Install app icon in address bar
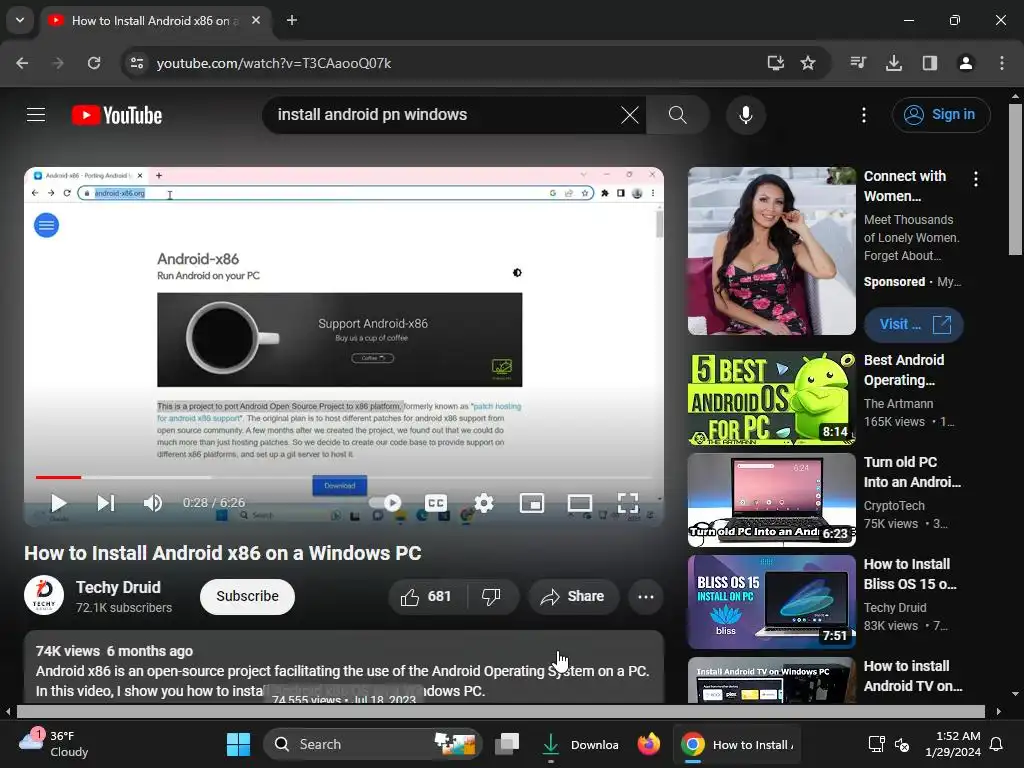The image size is (1024, 768). (775, 63)
